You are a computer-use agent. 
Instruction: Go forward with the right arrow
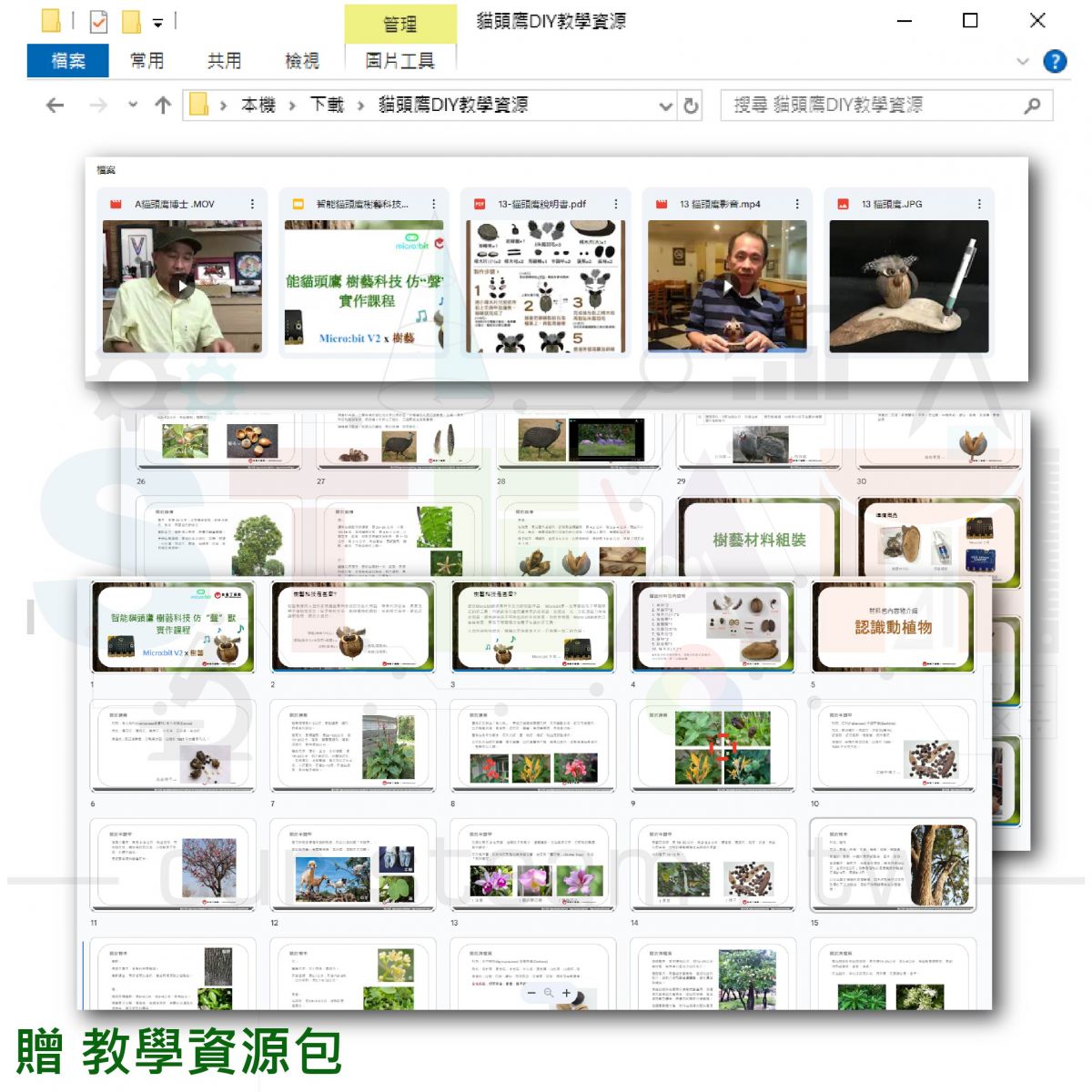coord(97,106)
